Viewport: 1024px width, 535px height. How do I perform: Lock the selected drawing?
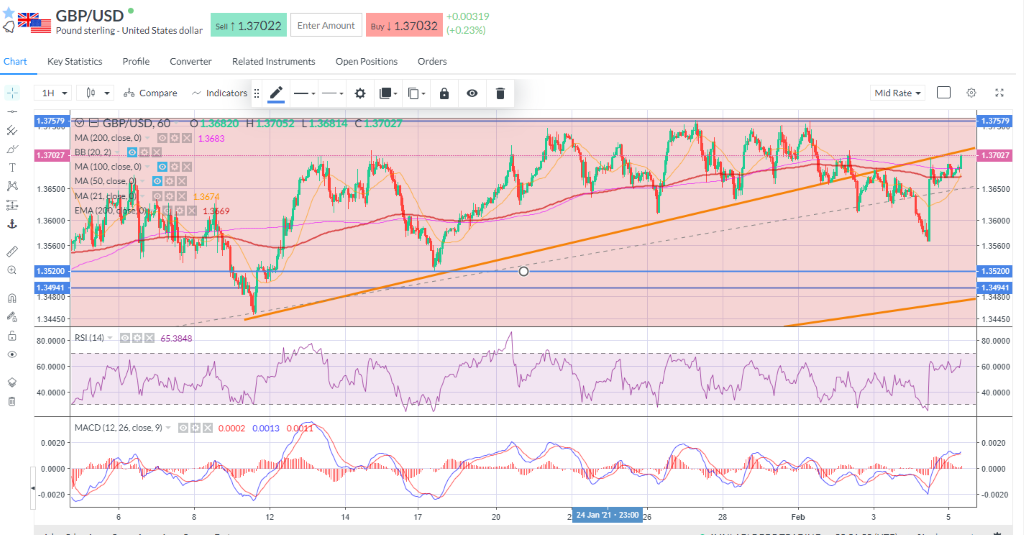pyautogui.click(x=444, y=93)
